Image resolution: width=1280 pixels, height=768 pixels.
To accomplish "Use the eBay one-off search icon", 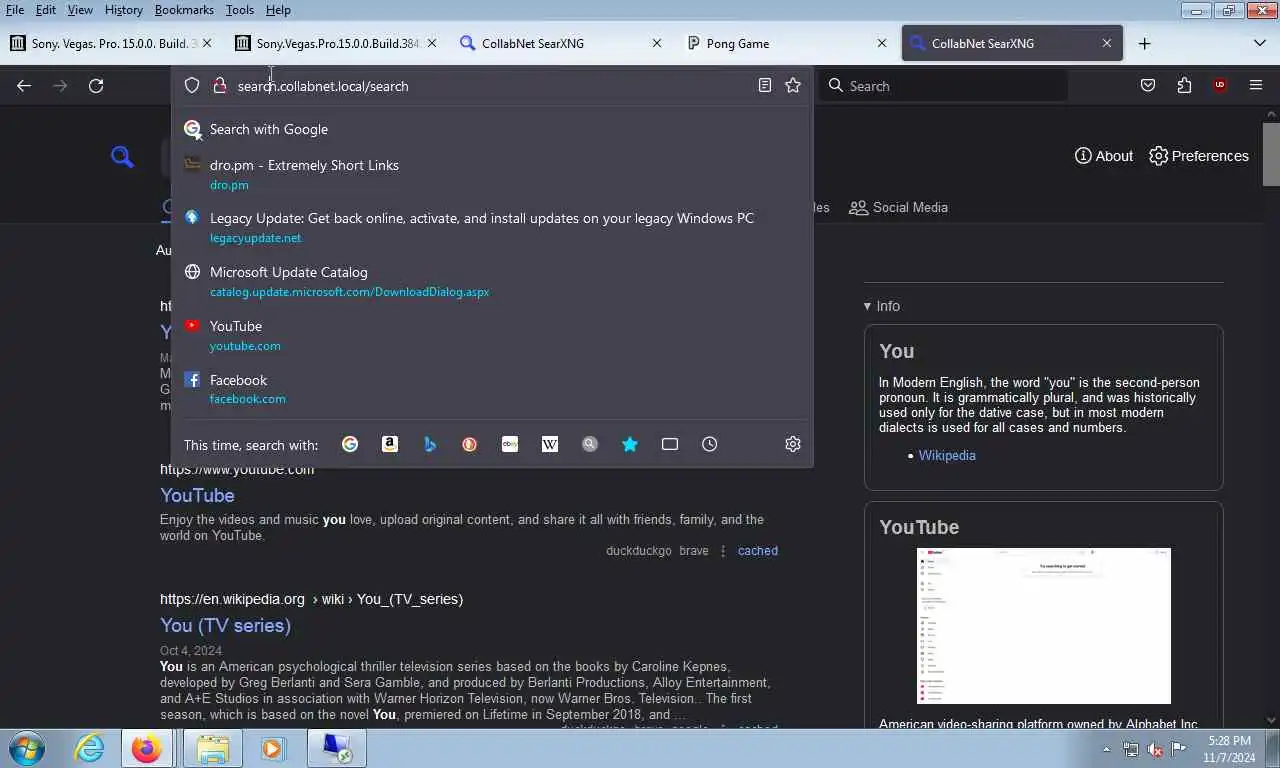I will (510, 444).
